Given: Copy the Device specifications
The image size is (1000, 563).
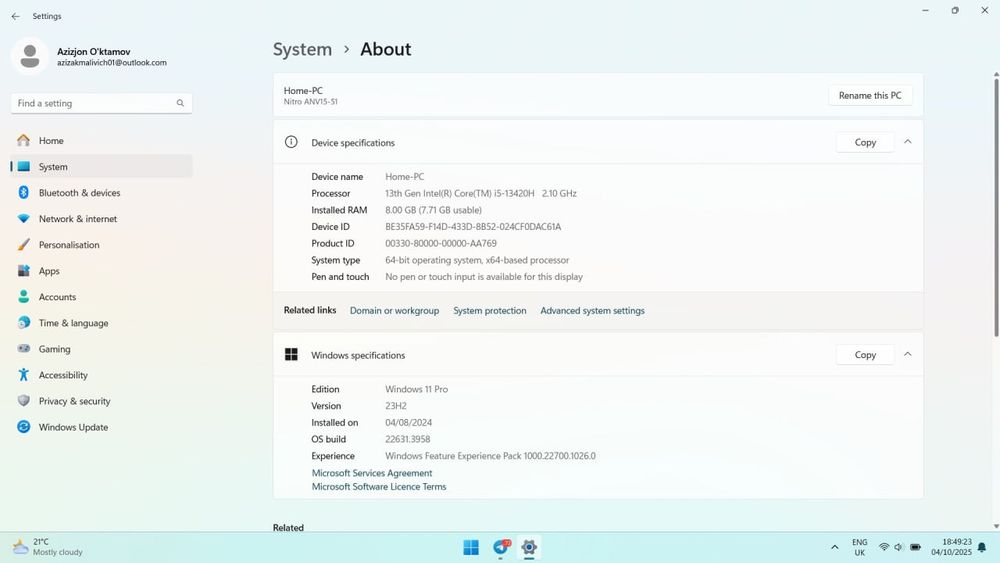Looking at the screenshot, I should (865, 142).
